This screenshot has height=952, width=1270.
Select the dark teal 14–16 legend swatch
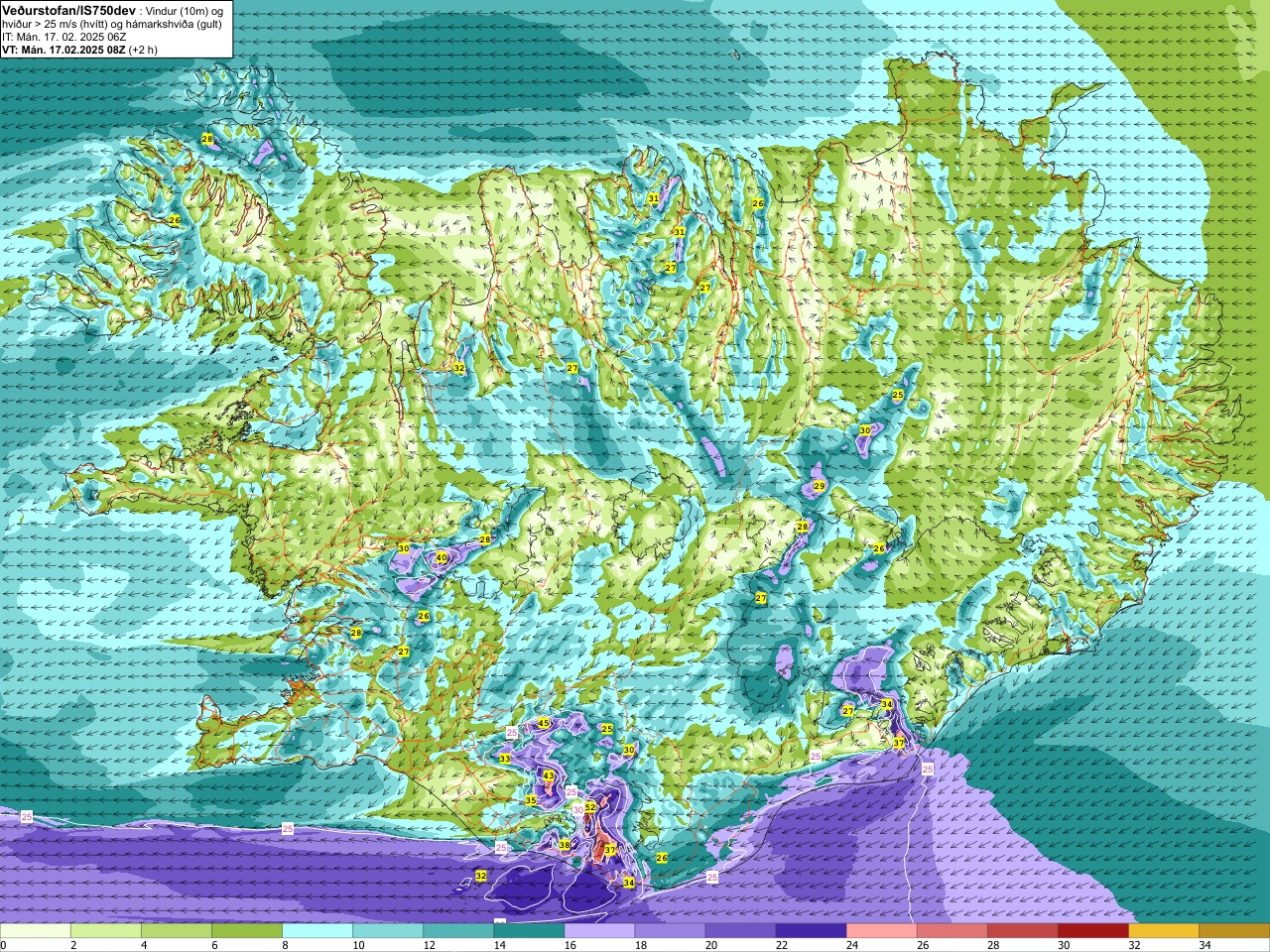[x=529, y=931]
